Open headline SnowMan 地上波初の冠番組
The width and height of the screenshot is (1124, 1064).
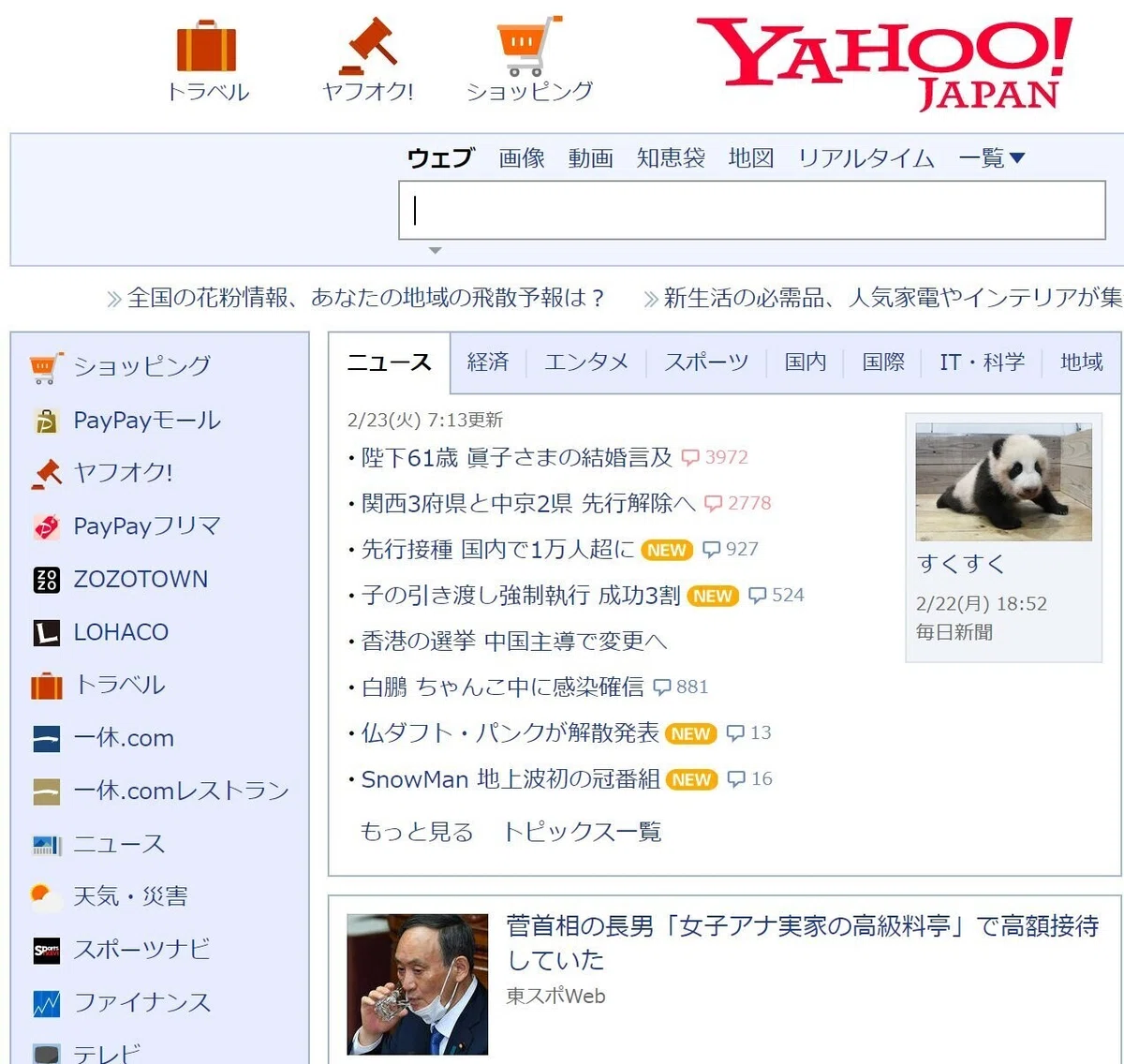tap(510, 779)
